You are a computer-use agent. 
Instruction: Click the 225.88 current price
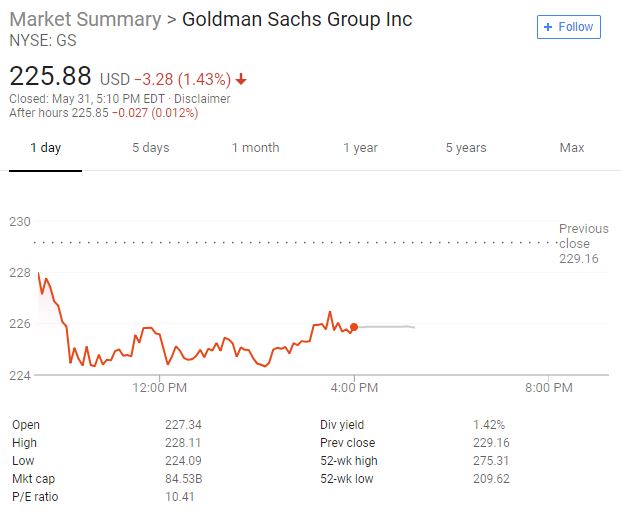coord(50,76)
